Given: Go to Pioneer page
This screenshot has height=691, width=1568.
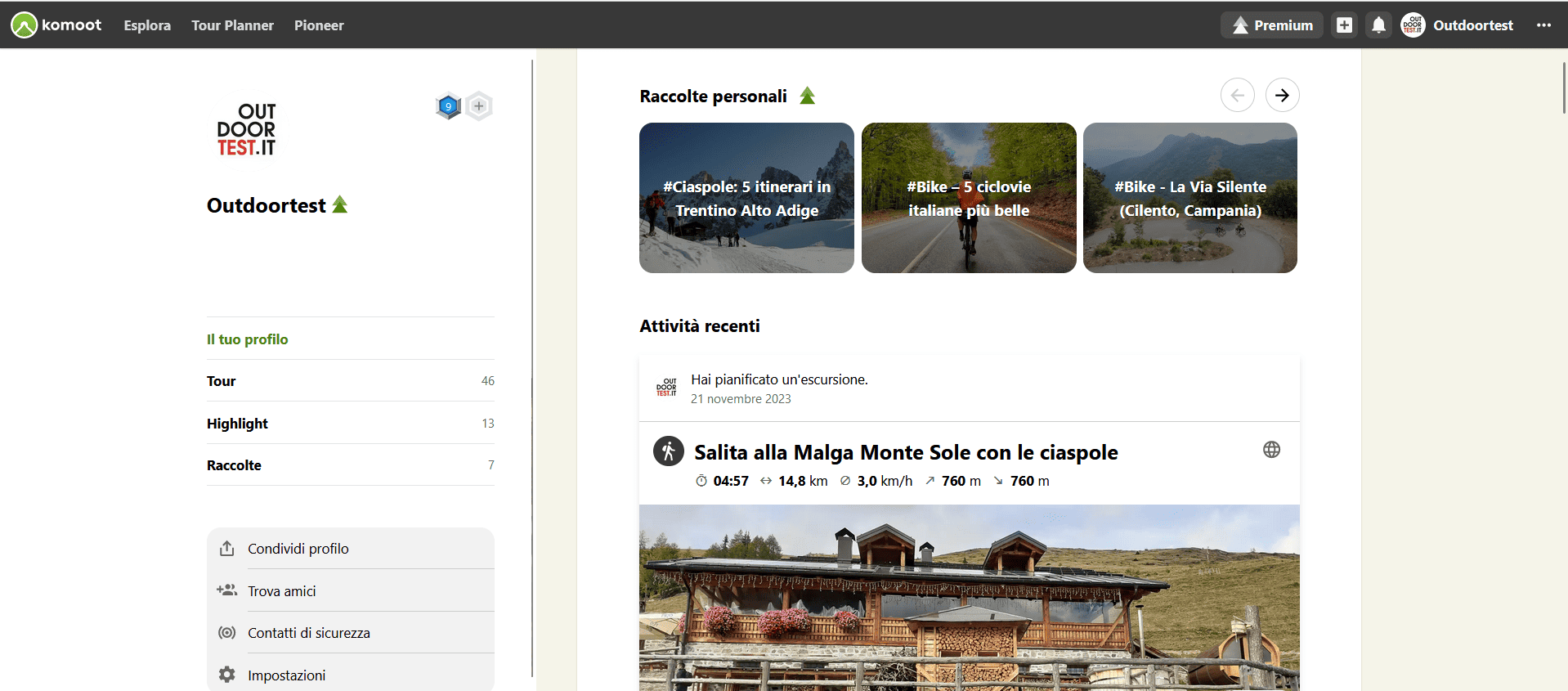Looking at the screenshot, I should (x=319, y=25).
